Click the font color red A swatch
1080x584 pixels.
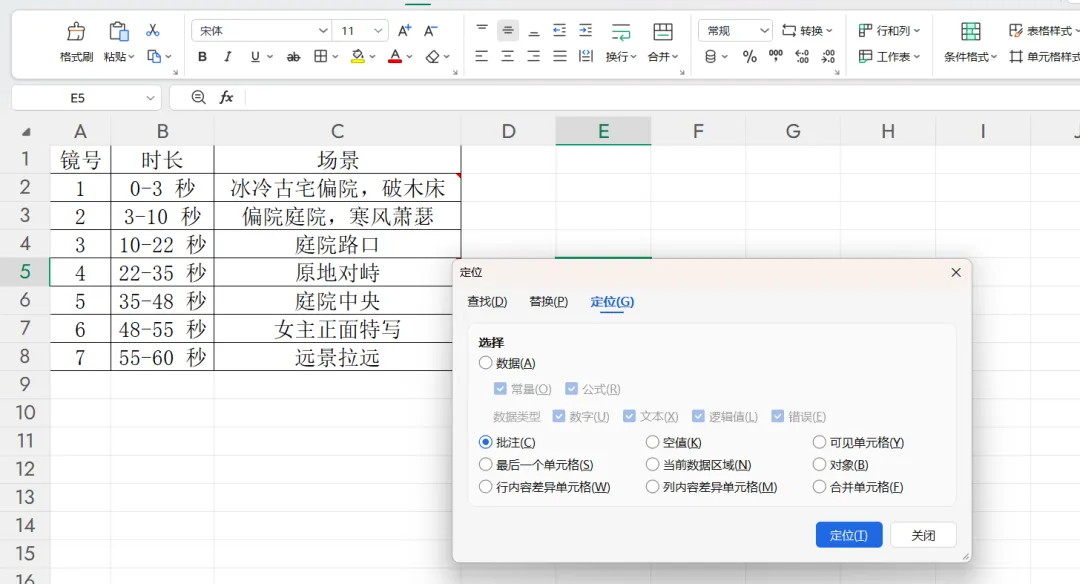pyautogui.click(x=395, y=56)
